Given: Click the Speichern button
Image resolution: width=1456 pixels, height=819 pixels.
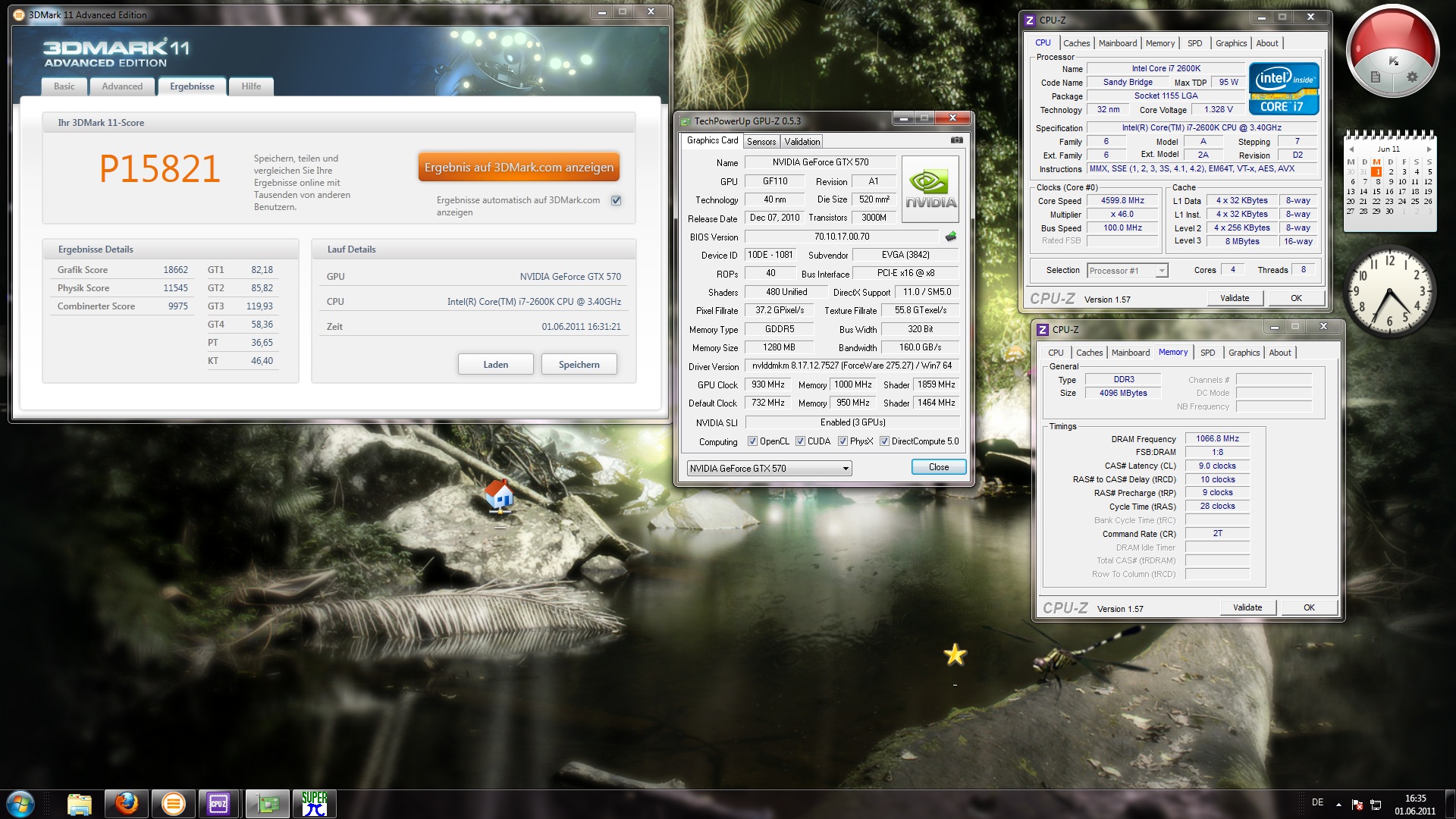Looking at the screenshot, I should [579, 365].
